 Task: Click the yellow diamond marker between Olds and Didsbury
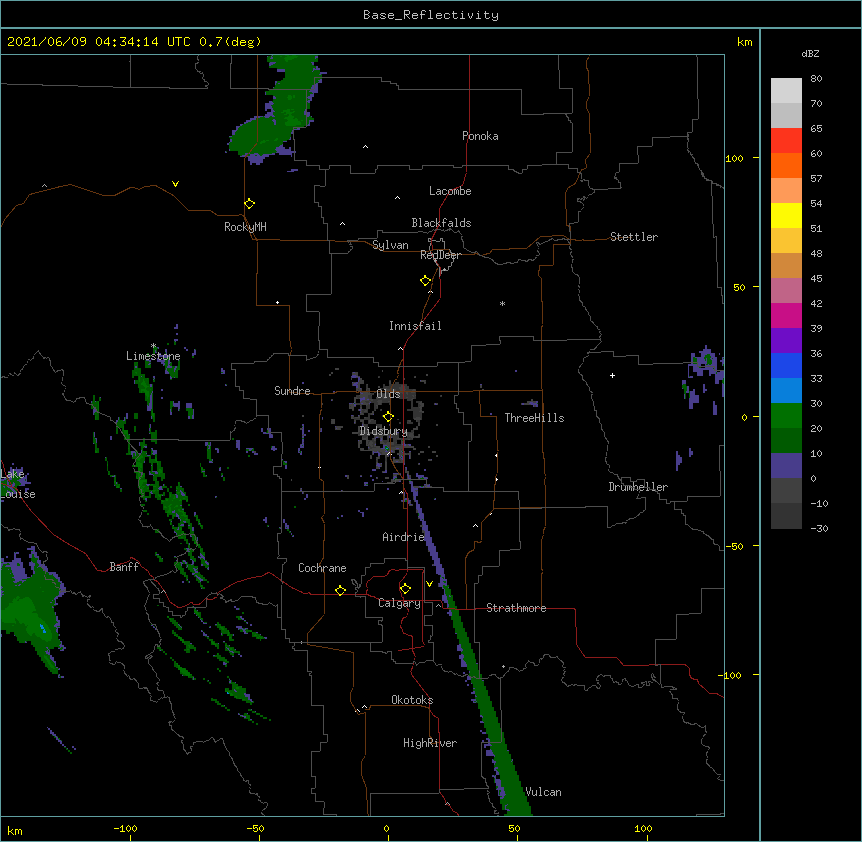click(388, 417)
